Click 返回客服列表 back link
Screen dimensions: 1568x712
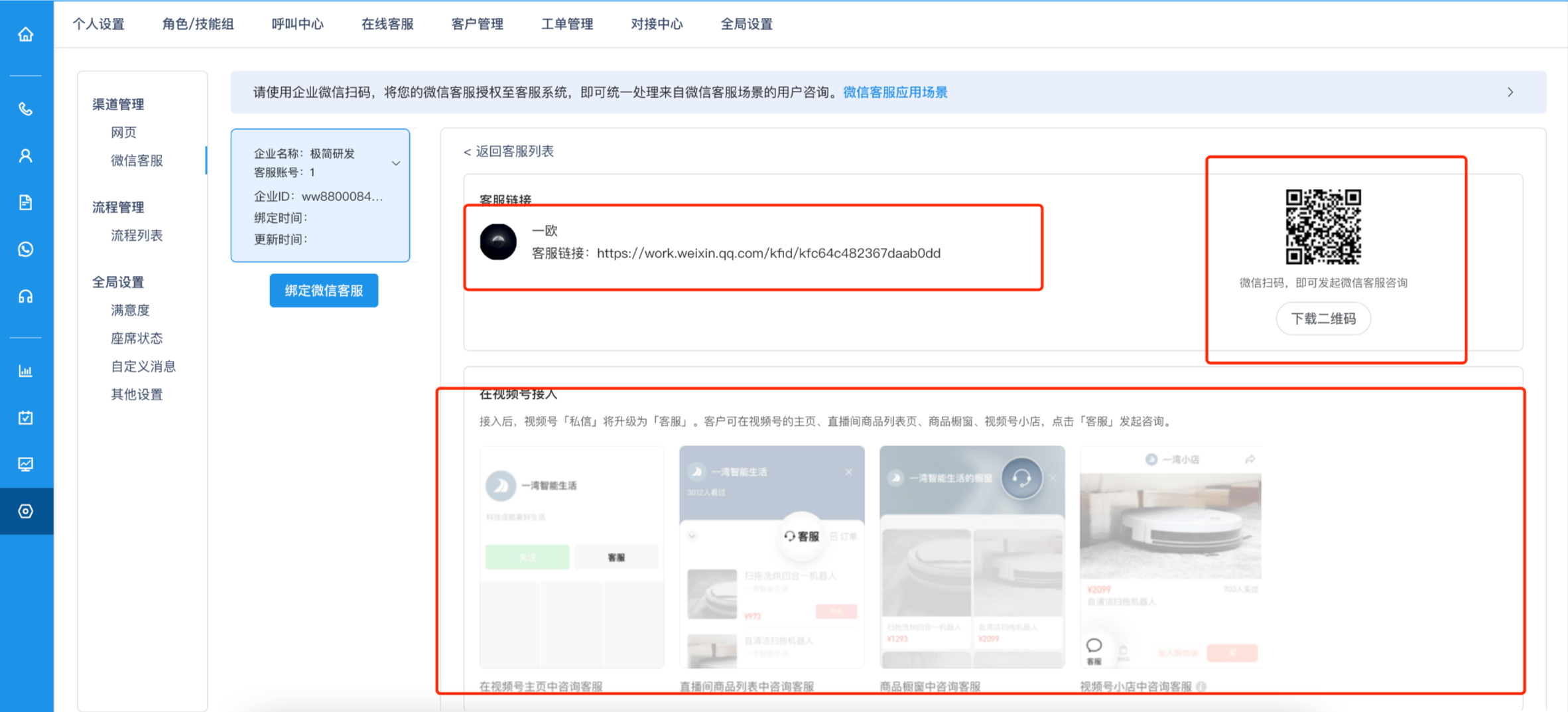coord(509,151)
